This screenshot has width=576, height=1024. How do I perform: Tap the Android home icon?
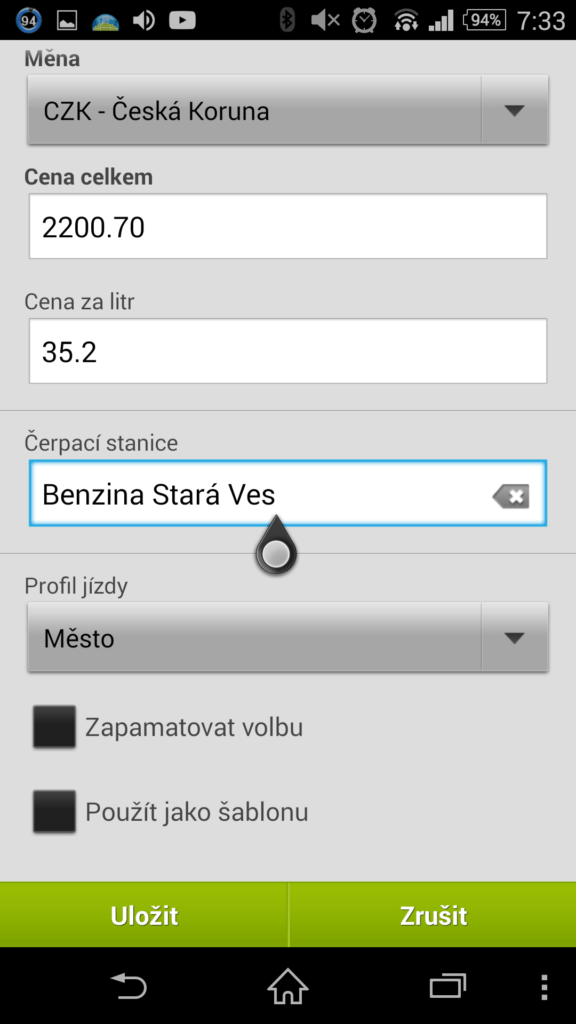click(287, 985)
